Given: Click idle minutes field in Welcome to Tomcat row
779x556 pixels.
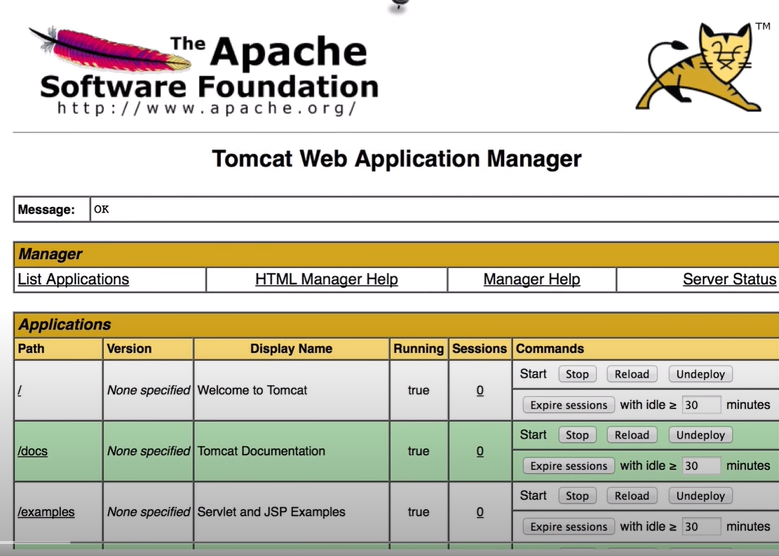Looking at the screenshot, I should pos(701,405).
